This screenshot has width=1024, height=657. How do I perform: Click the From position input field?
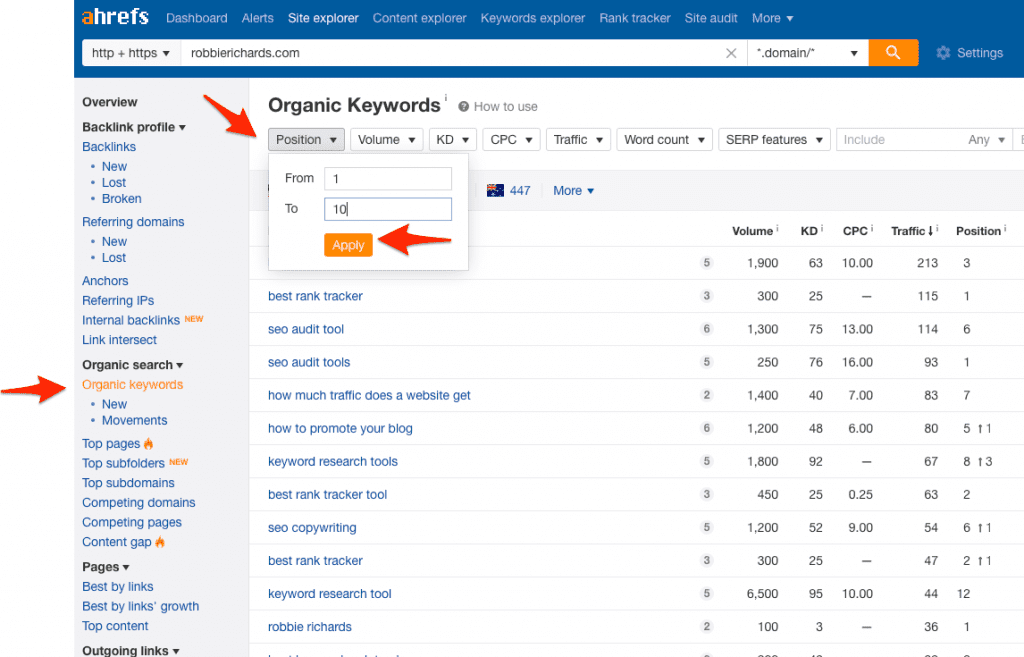pos(387,178)
